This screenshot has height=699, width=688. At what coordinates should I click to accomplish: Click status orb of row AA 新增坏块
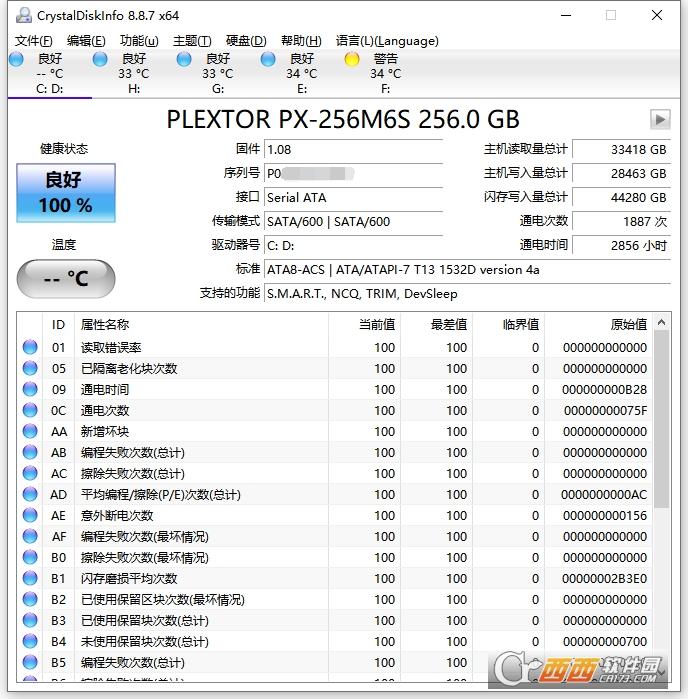[30, 431]
